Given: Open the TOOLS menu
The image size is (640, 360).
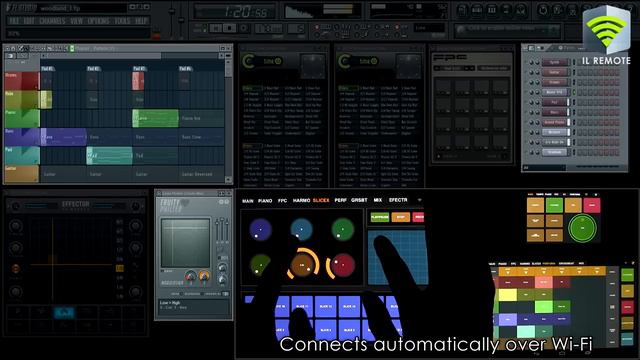Looking at the screenshot, I should [122, 21].
